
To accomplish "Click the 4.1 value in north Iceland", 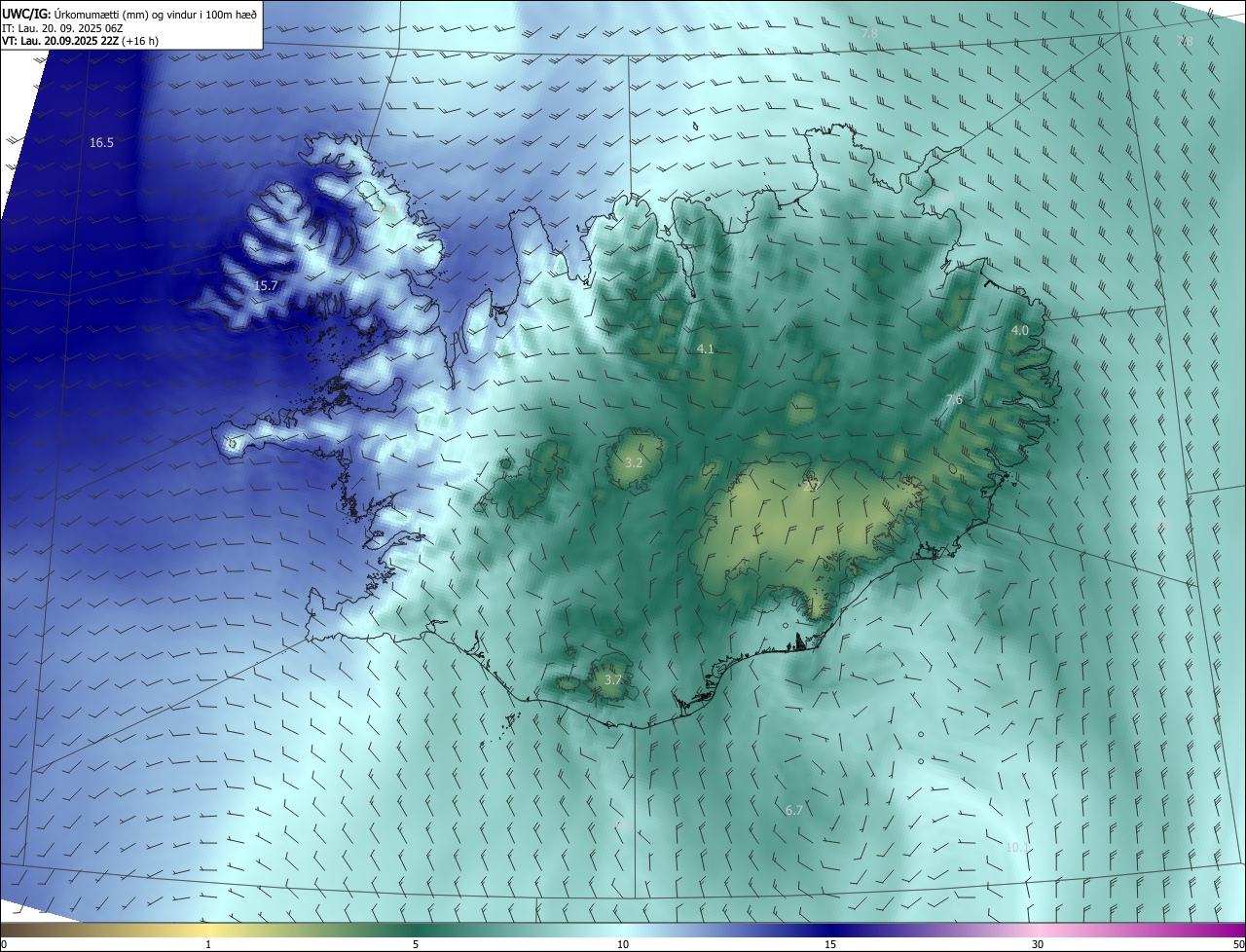I will click(x=706, y=348).
